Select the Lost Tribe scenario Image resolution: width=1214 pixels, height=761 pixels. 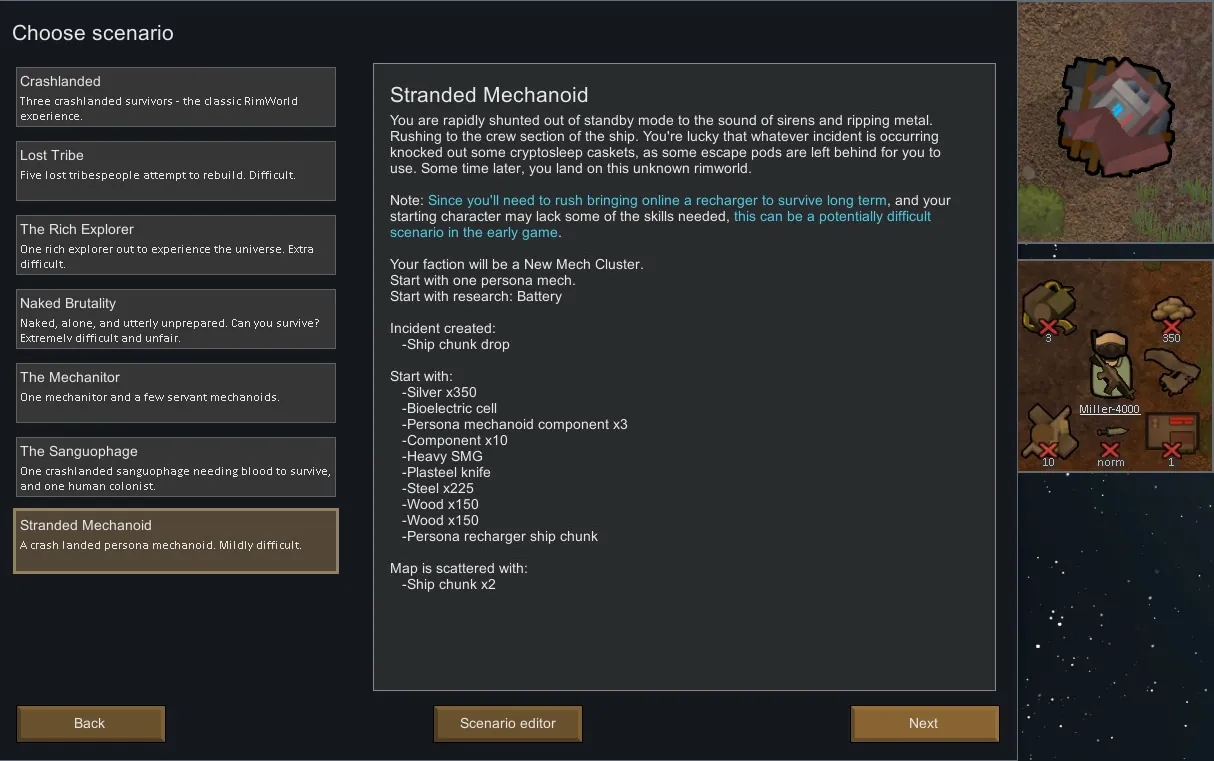[x=176, y=171]
